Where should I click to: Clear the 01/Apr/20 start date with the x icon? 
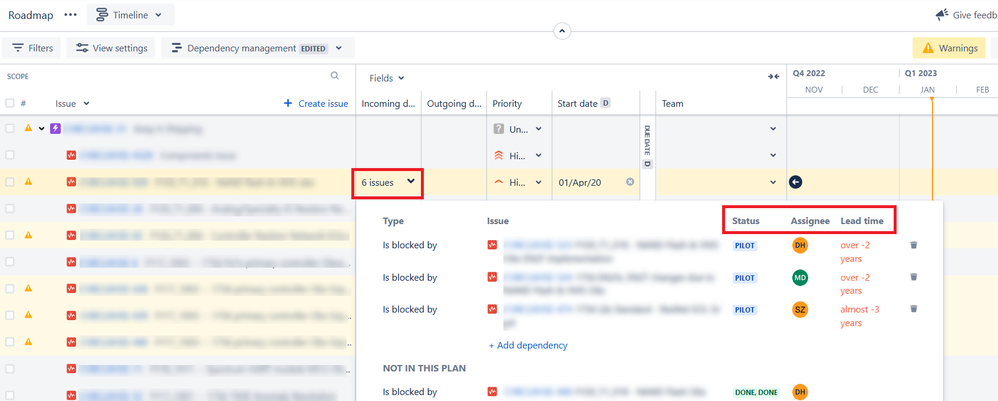[630, 182]
